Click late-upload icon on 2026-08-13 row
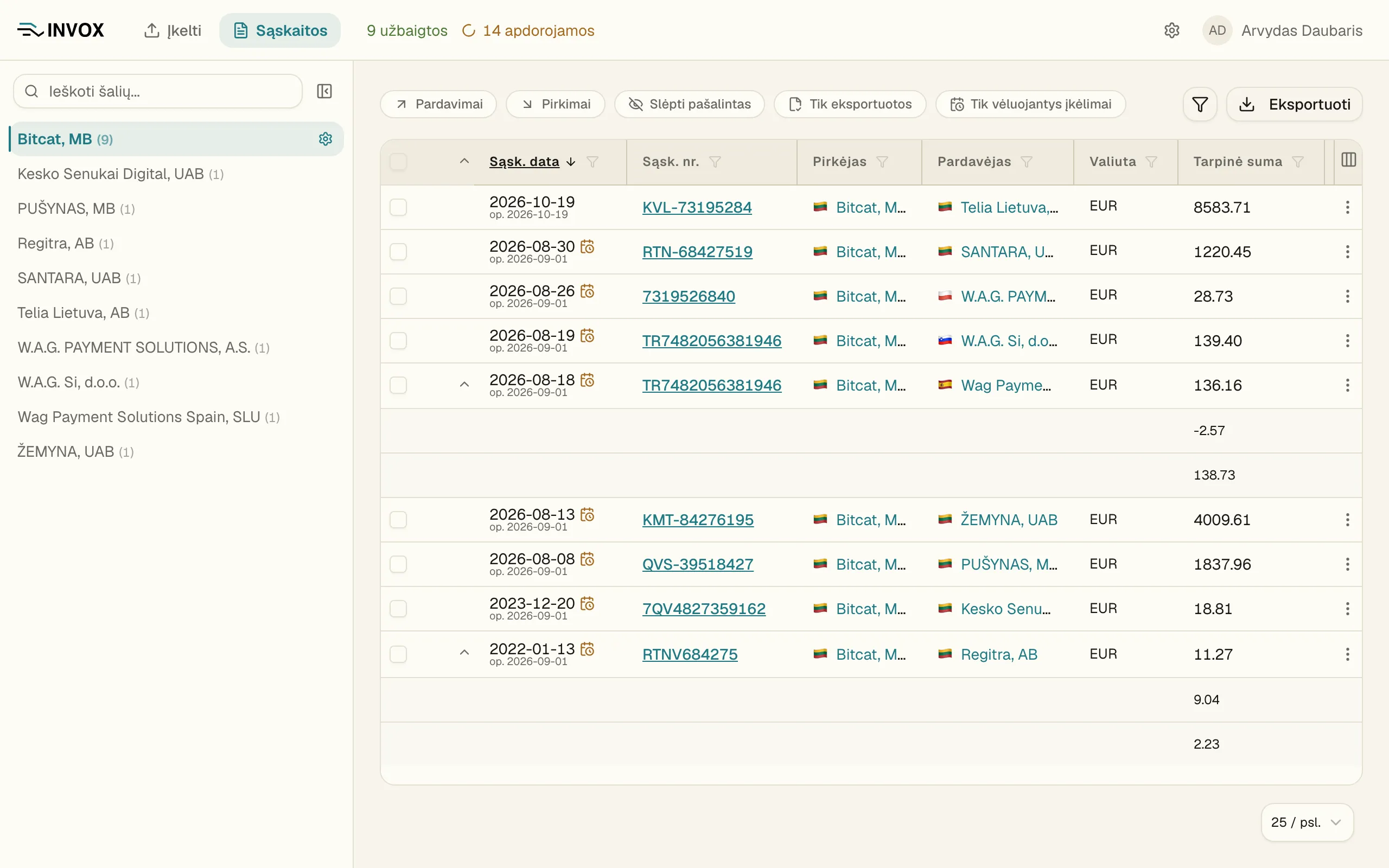This screenshot has height=868, width=1389. pos(587,514)
